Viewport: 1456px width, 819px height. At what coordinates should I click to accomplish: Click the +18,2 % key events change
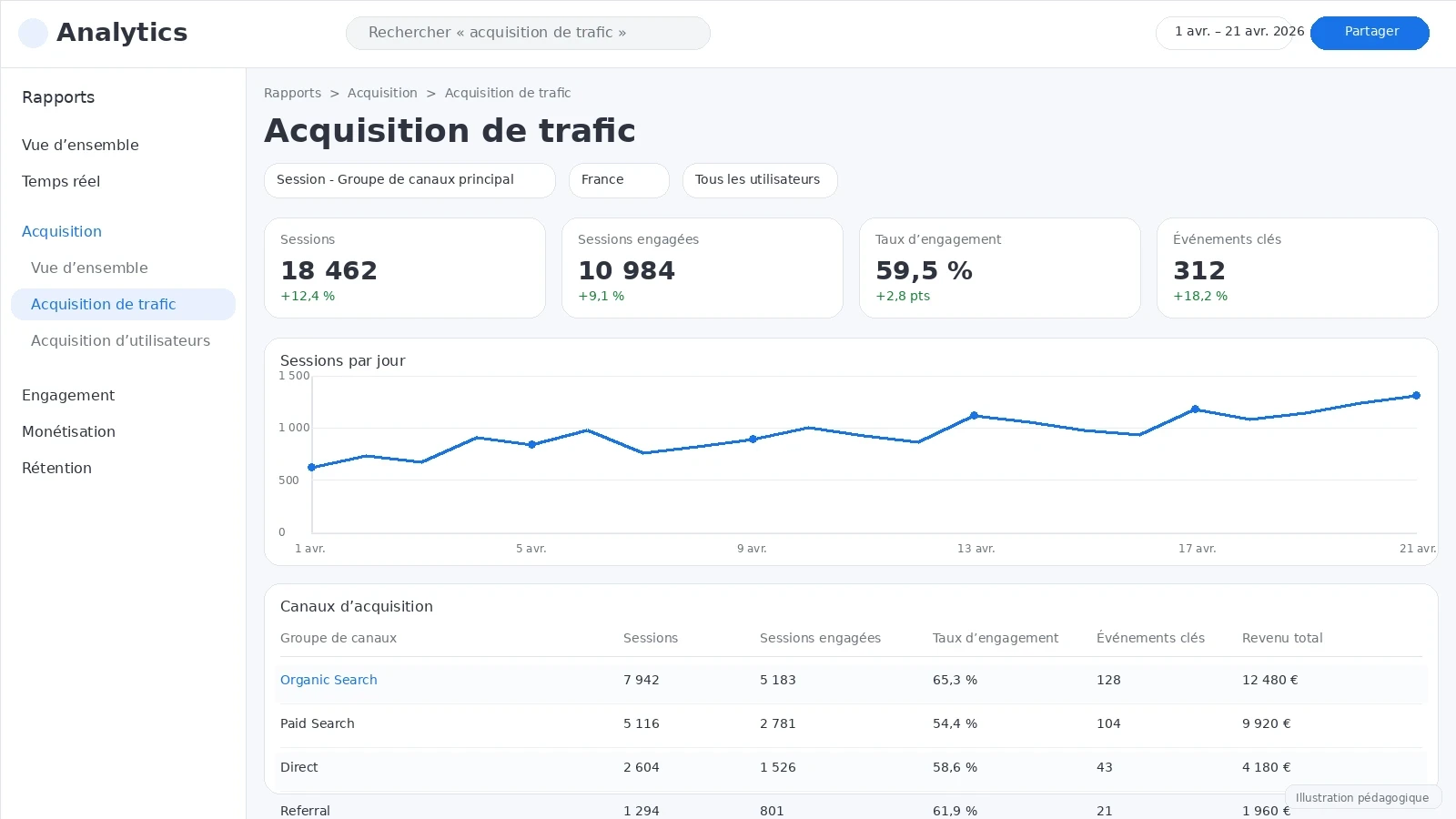pyautogui.click(x=1200, y=296)
